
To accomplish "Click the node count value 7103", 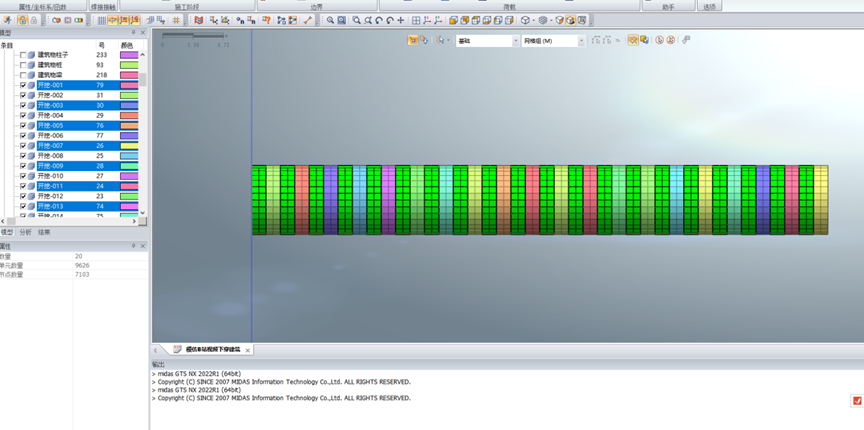I will [82, 275].
